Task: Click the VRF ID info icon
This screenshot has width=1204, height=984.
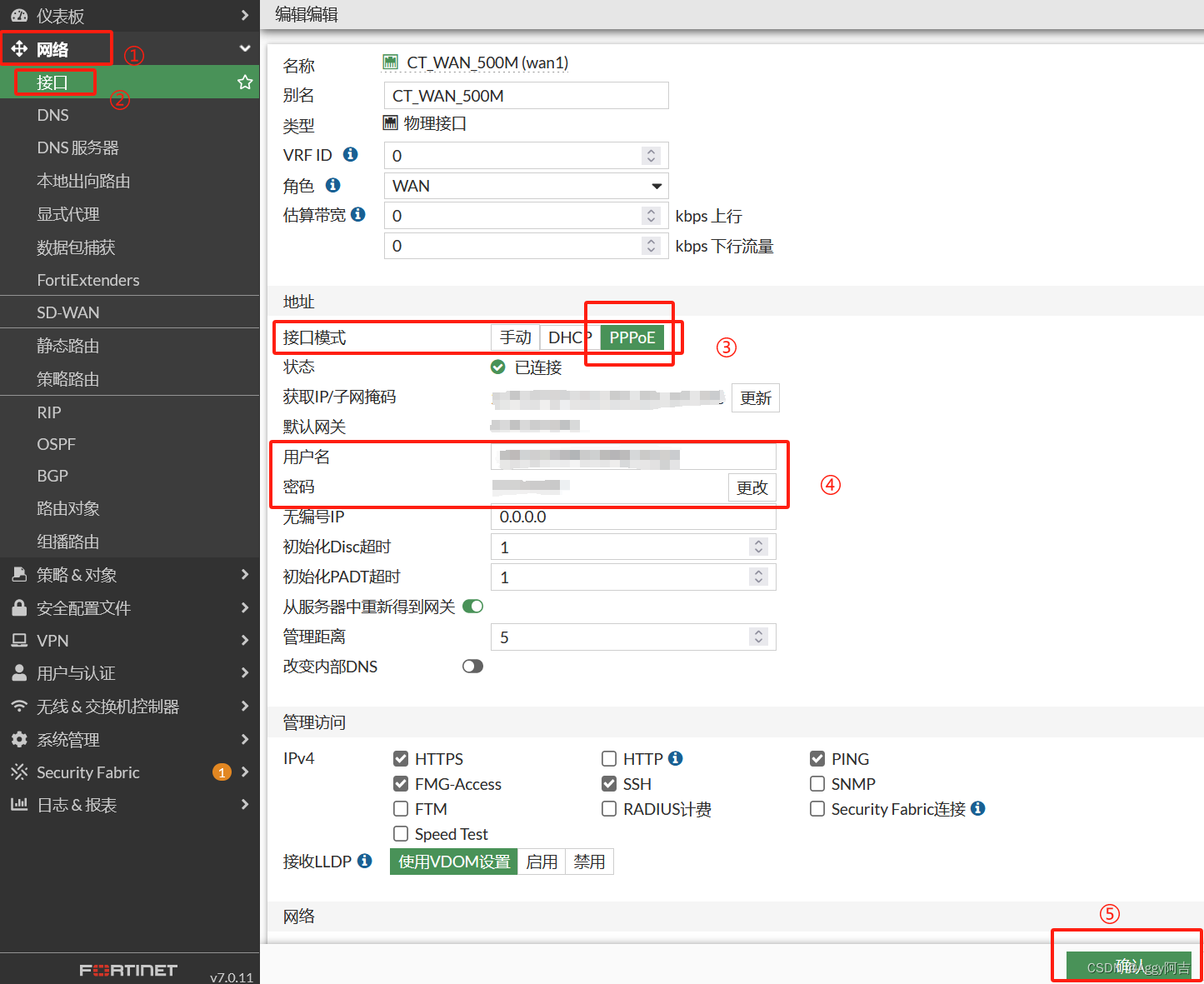Action: (x=351, y=154)
